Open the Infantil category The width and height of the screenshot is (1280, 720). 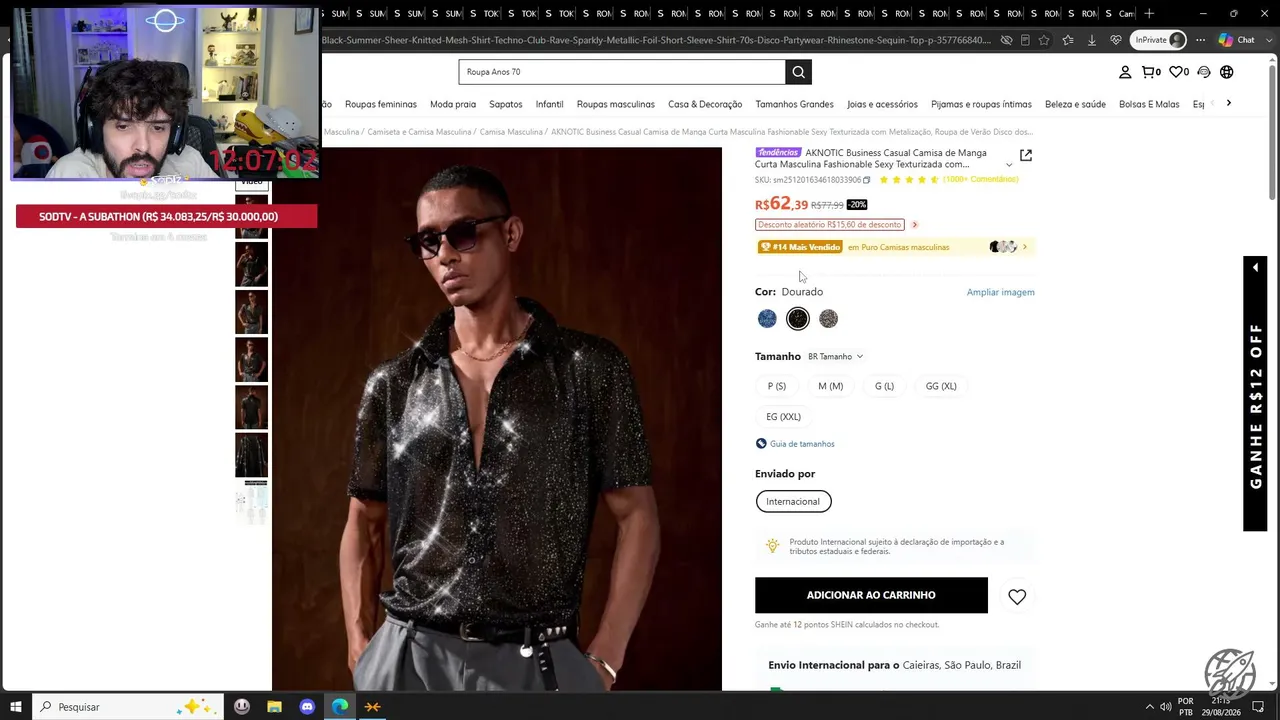[x=549, y=104]
